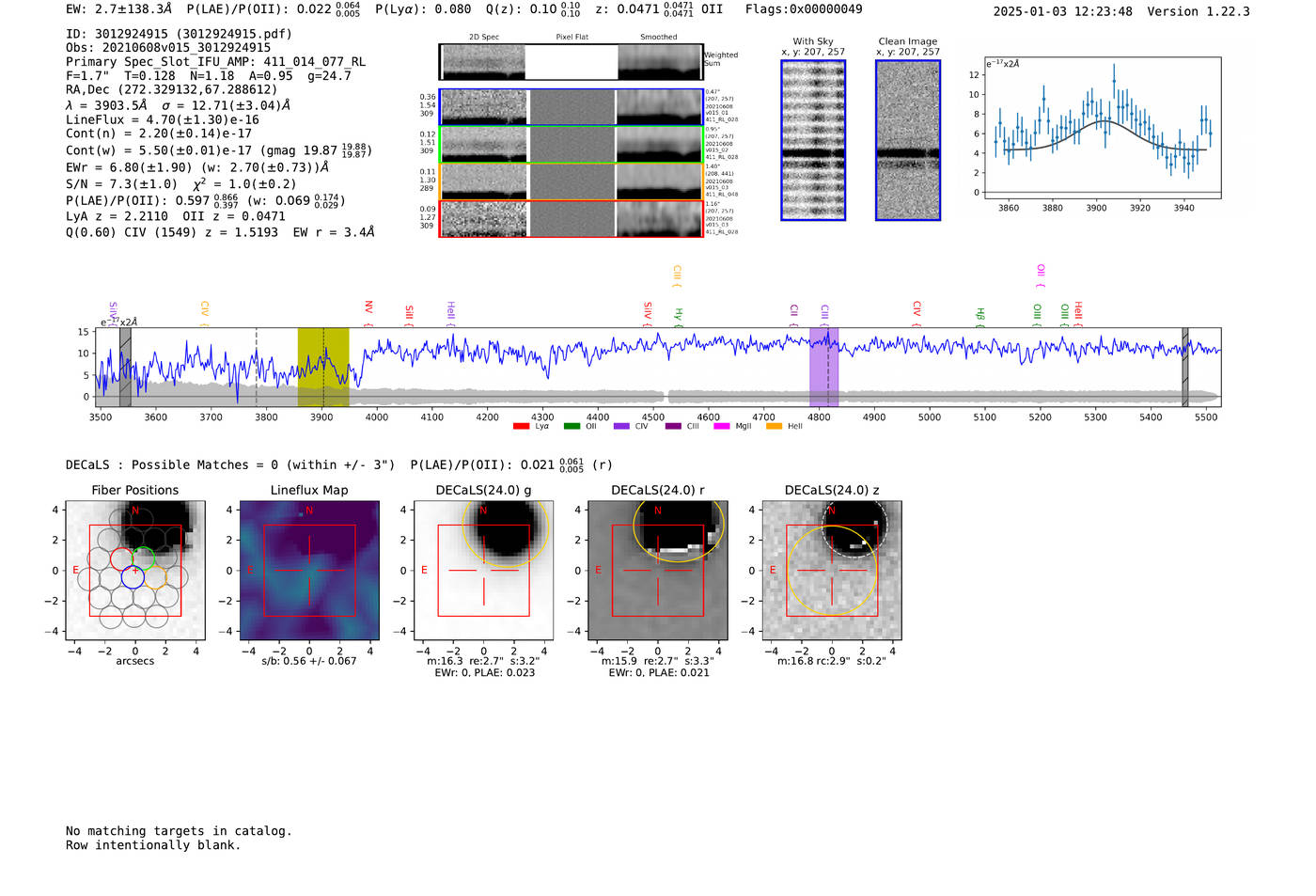Click the 'Flags:0x00000049' header text

(804, 9)
